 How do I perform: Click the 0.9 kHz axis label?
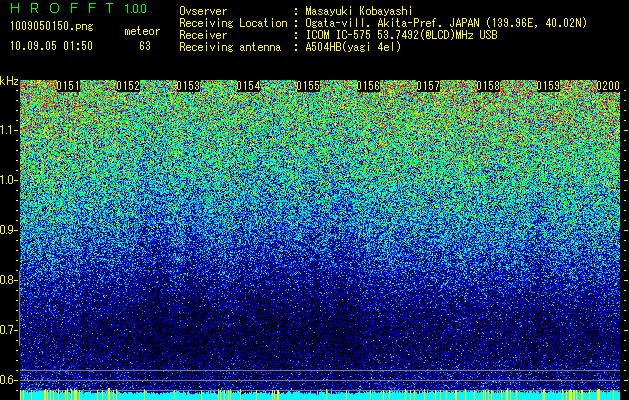pyautogui.click(x=8, y=230)
